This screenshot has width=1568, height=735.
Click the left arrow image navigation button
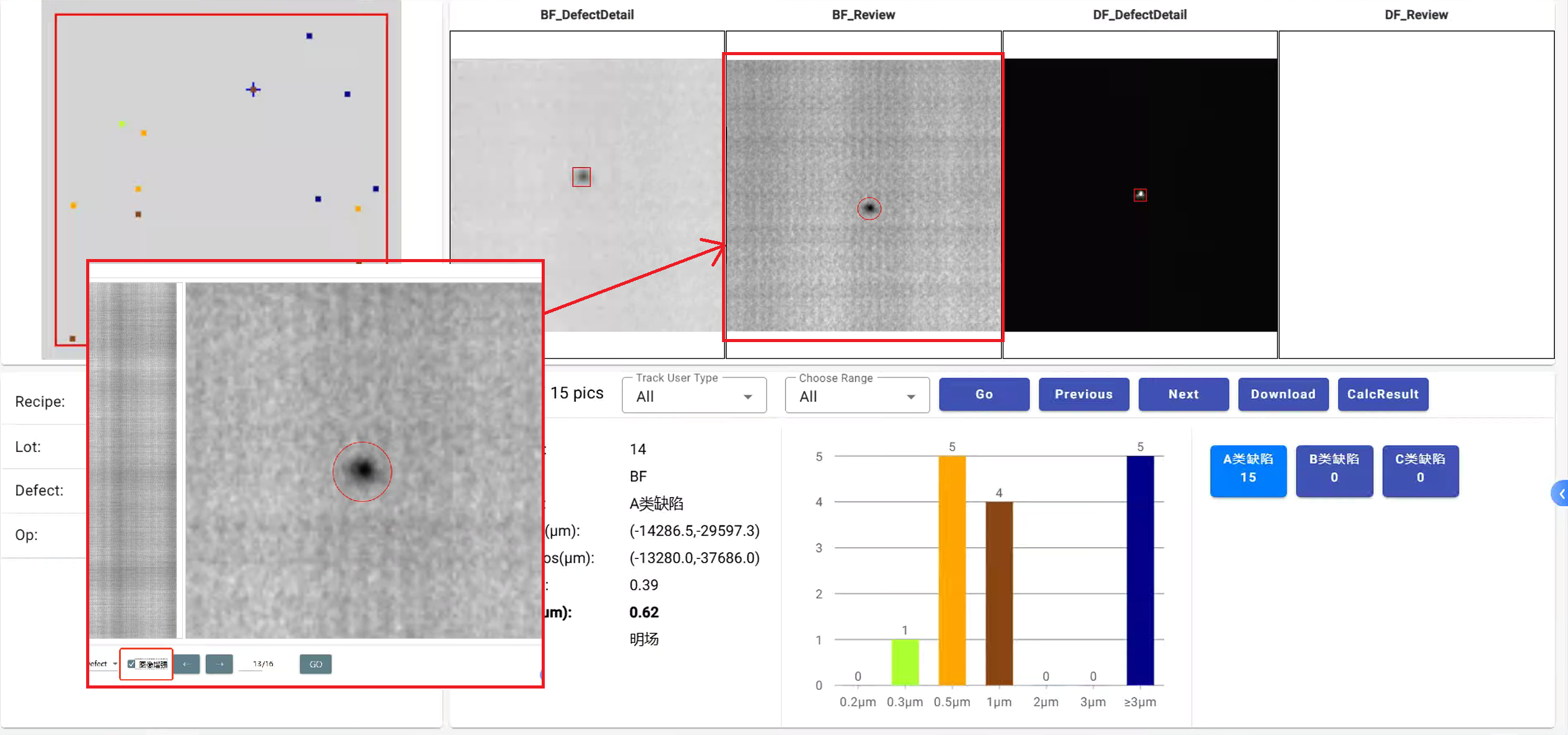click(x=187, y=664)
